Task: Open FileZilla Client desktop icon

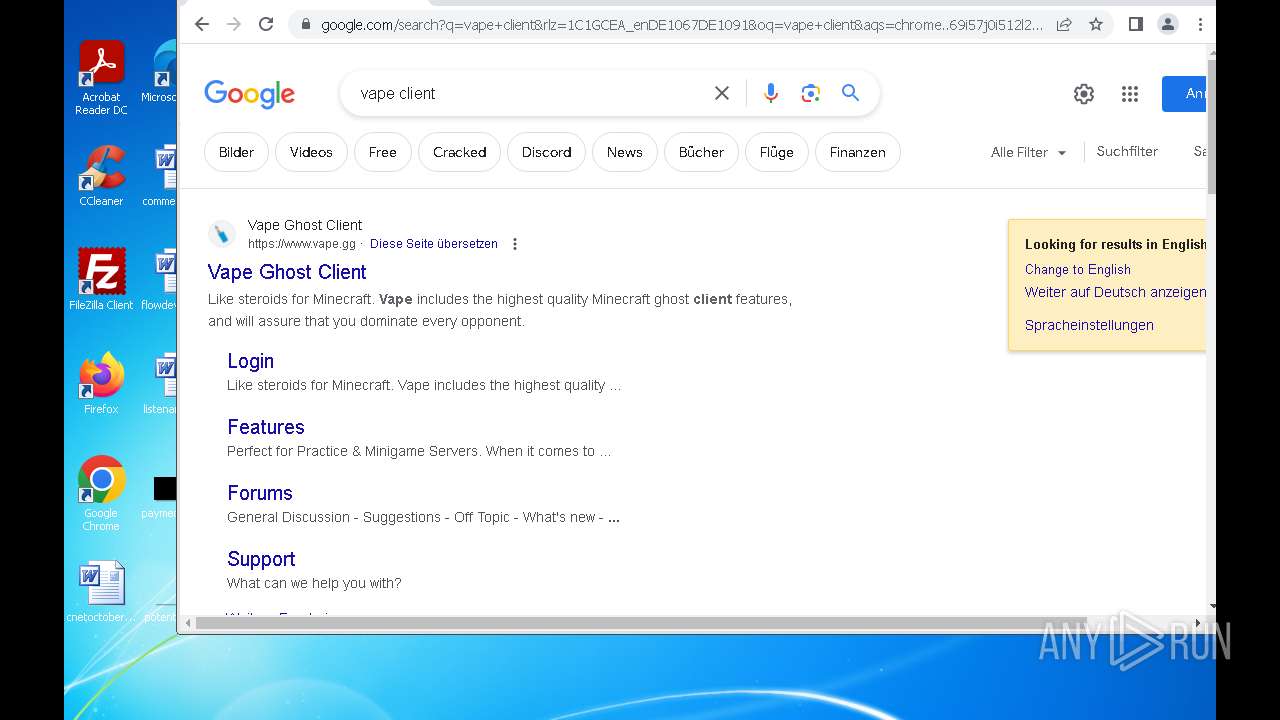Action: click(101, 279)
